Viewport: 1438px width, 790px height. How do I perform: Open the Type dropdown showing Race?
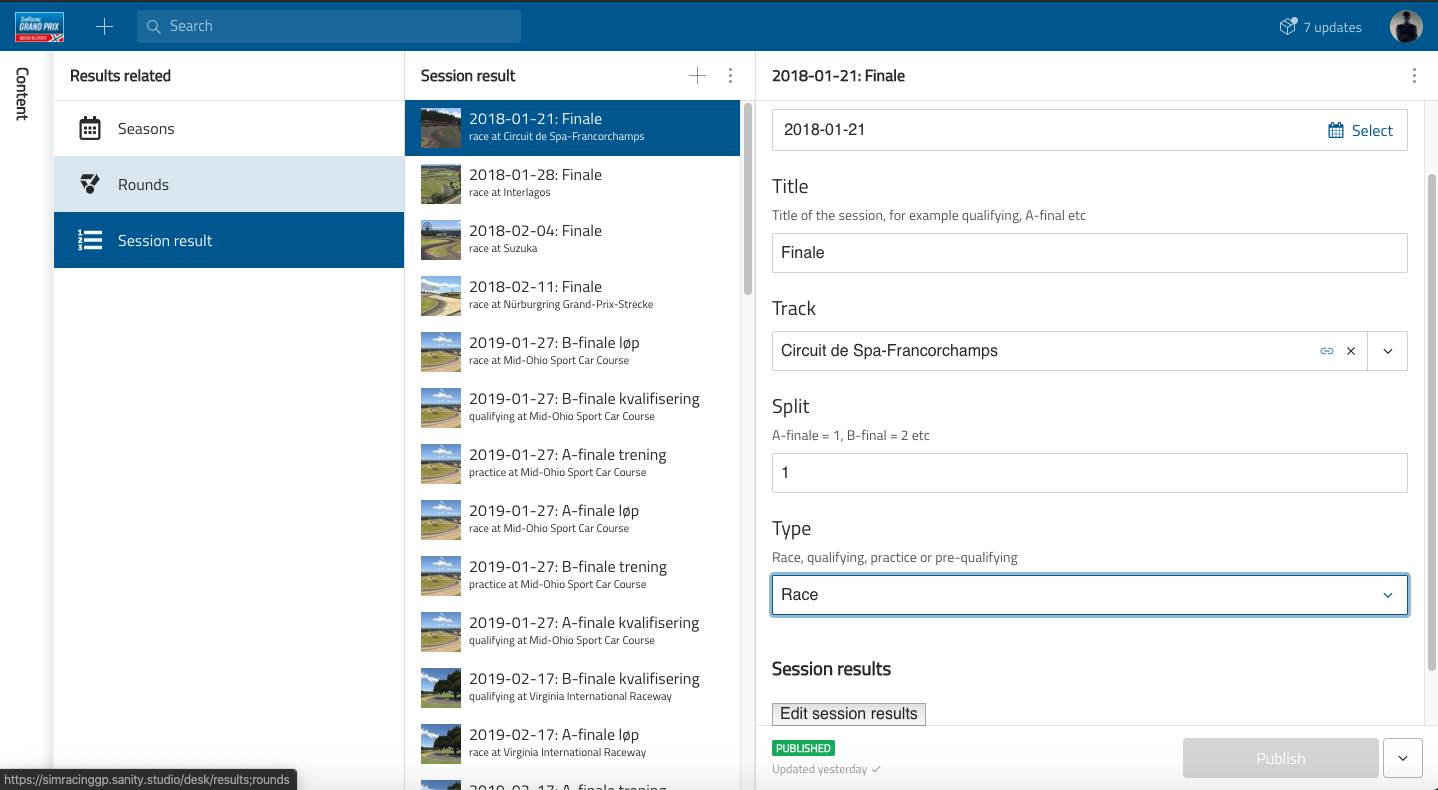point(1090,594)
